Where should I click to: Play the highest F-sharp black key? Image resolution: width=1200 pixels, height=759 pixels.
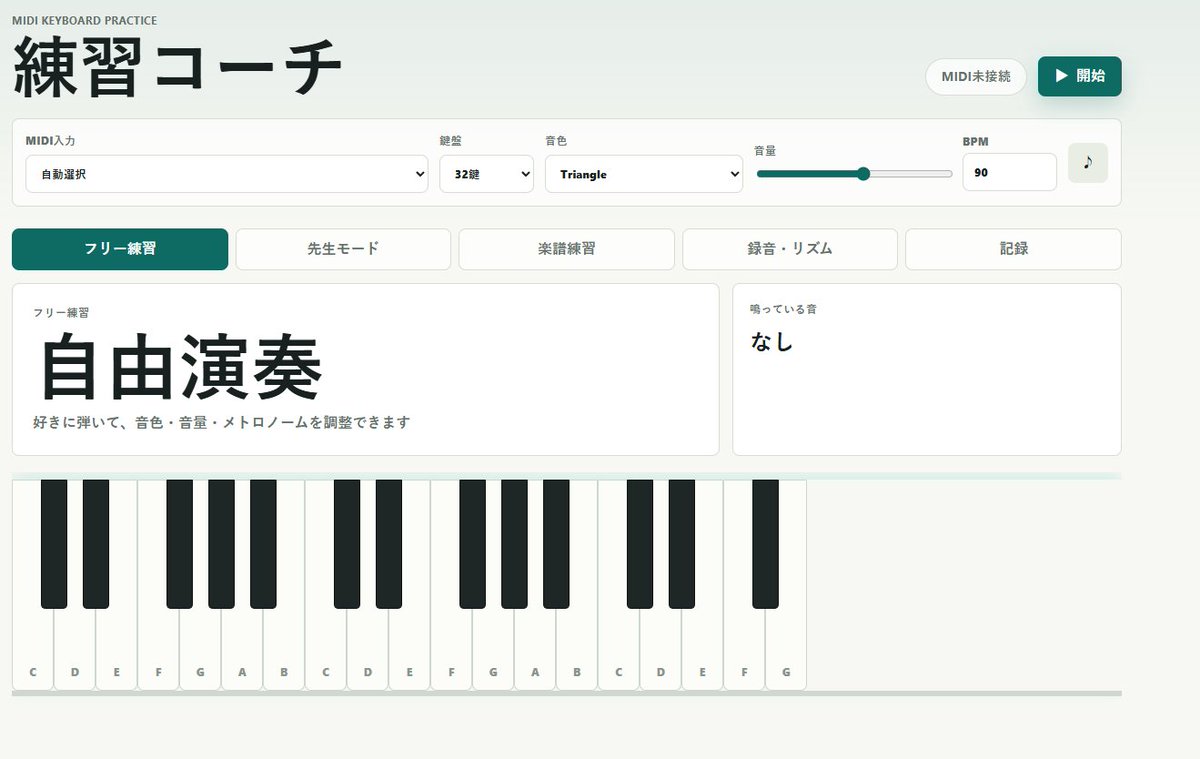(x=766, y=544)
